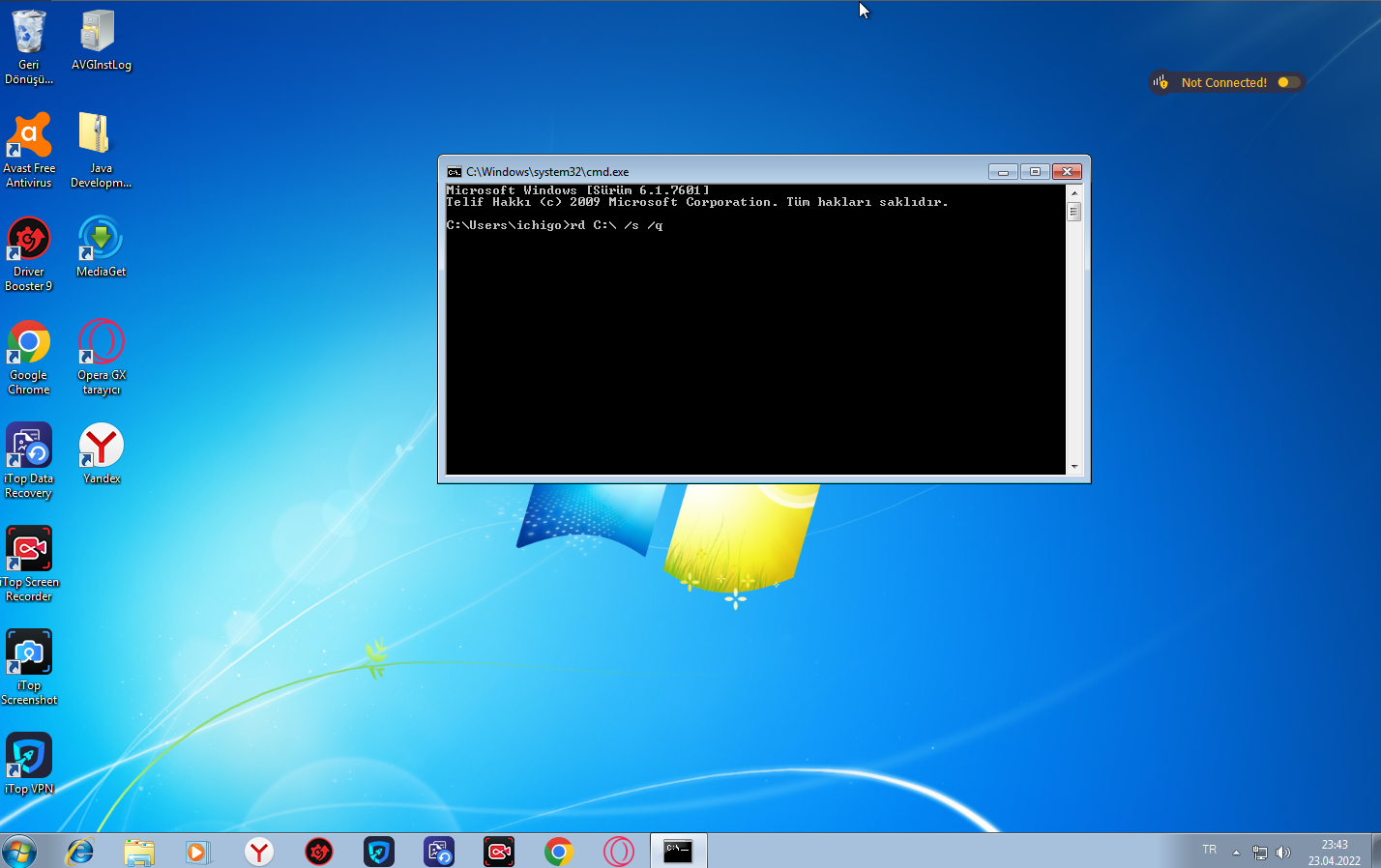Click the Show desktop strip beside the clock
1381x868 pixels.
(1375, 852)
